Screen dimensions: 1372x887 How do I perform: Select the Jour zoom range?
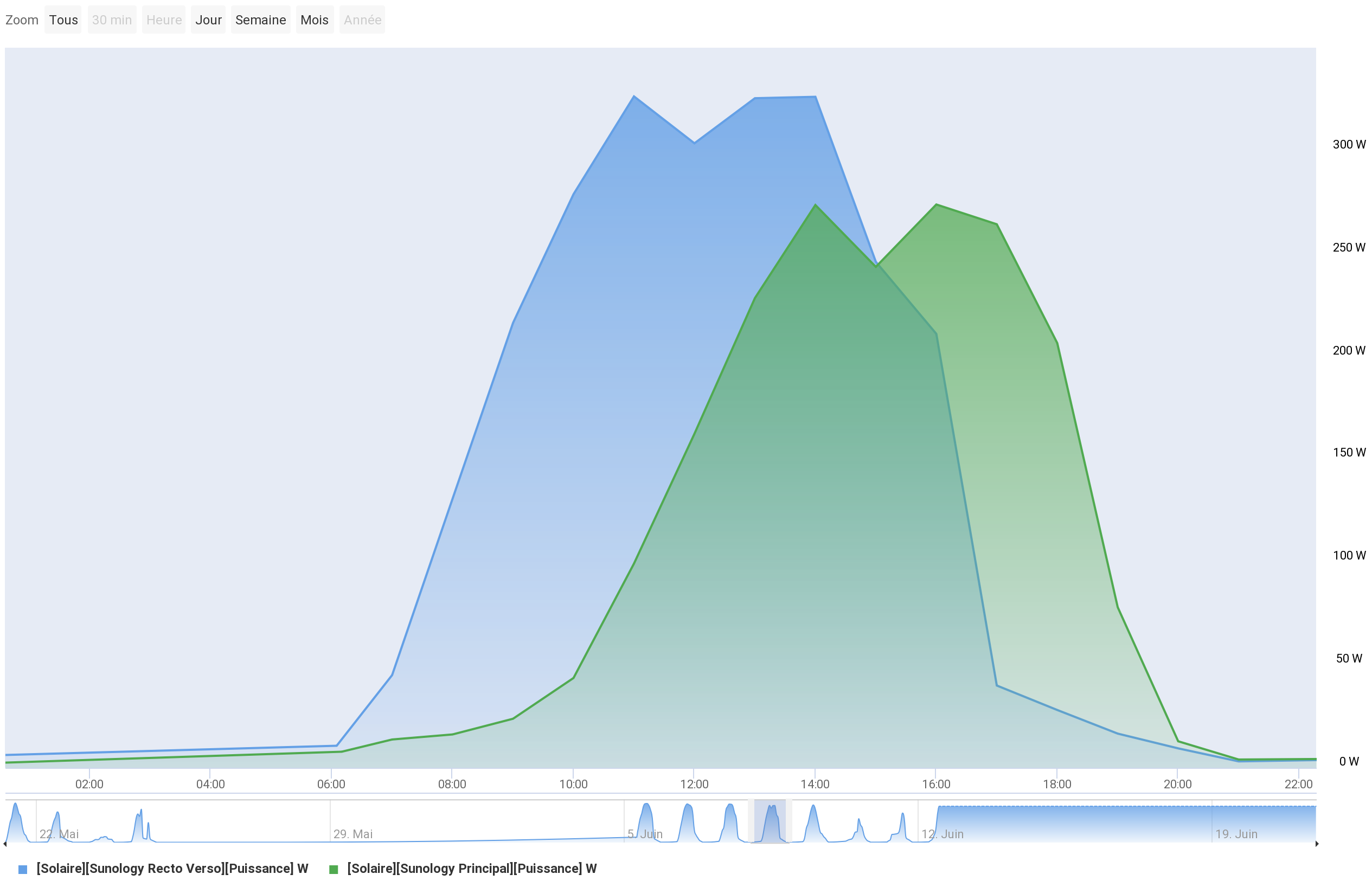click(208, 20)
